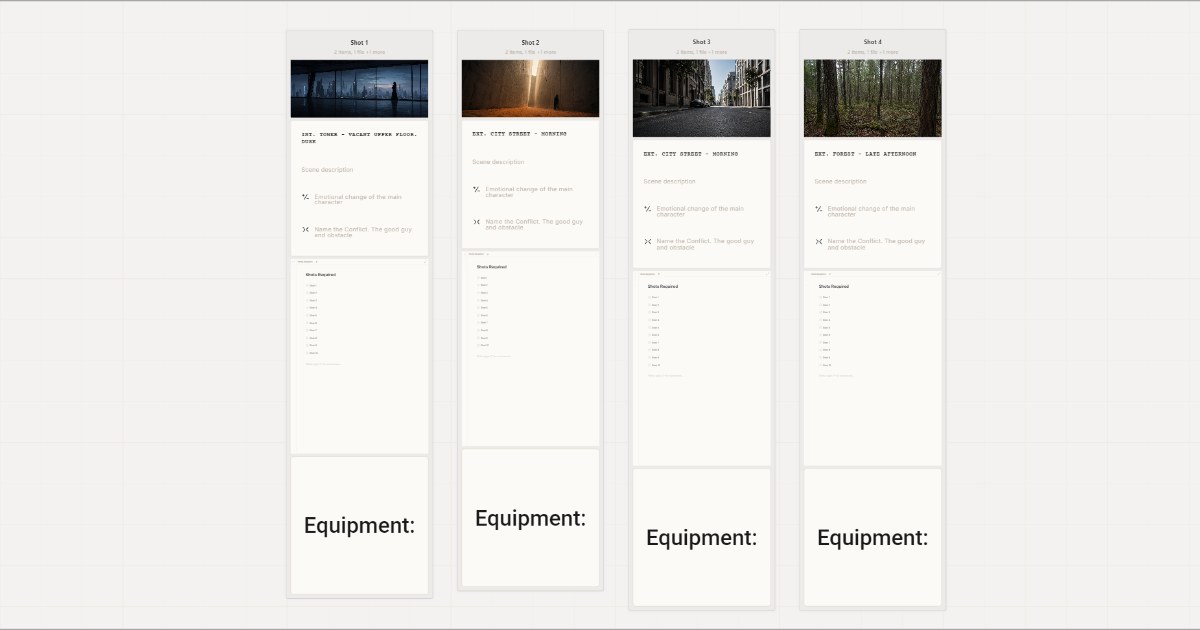Click the conflict arrows icon in Shot 4
The height and width of the screenshot is (630, 1200).
(x=818, y=242)
